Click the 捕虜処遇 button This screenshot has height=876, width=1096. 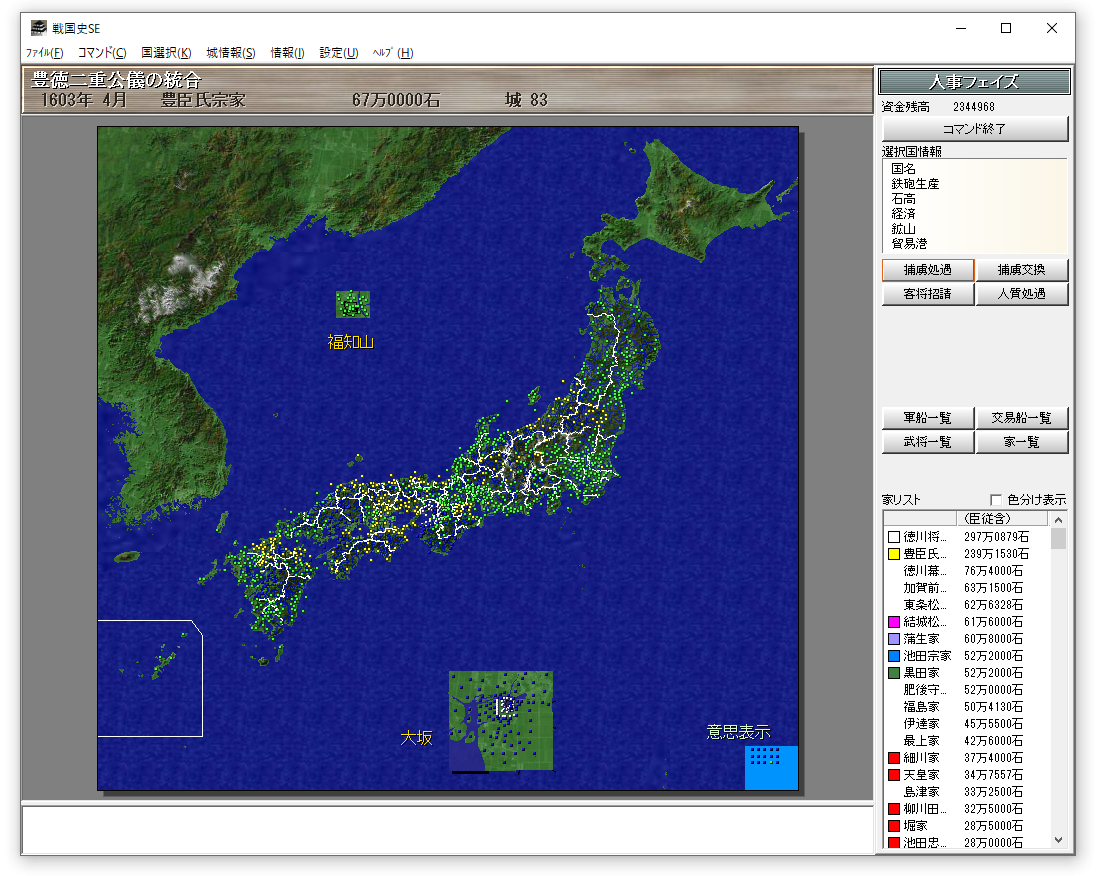[928, 270]
